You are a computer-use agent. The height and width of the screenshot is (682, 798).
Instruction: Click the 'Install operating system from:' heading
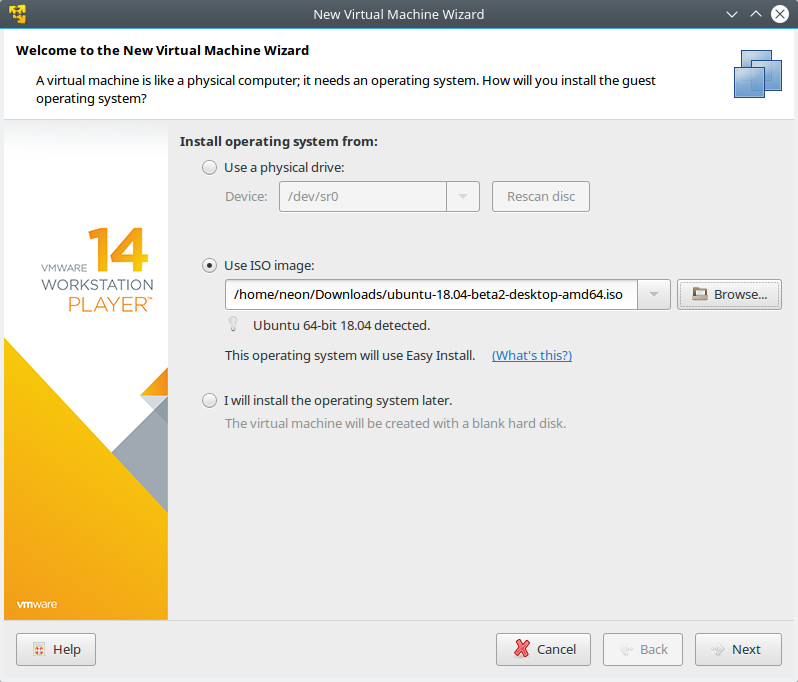(x=279, y=141)
